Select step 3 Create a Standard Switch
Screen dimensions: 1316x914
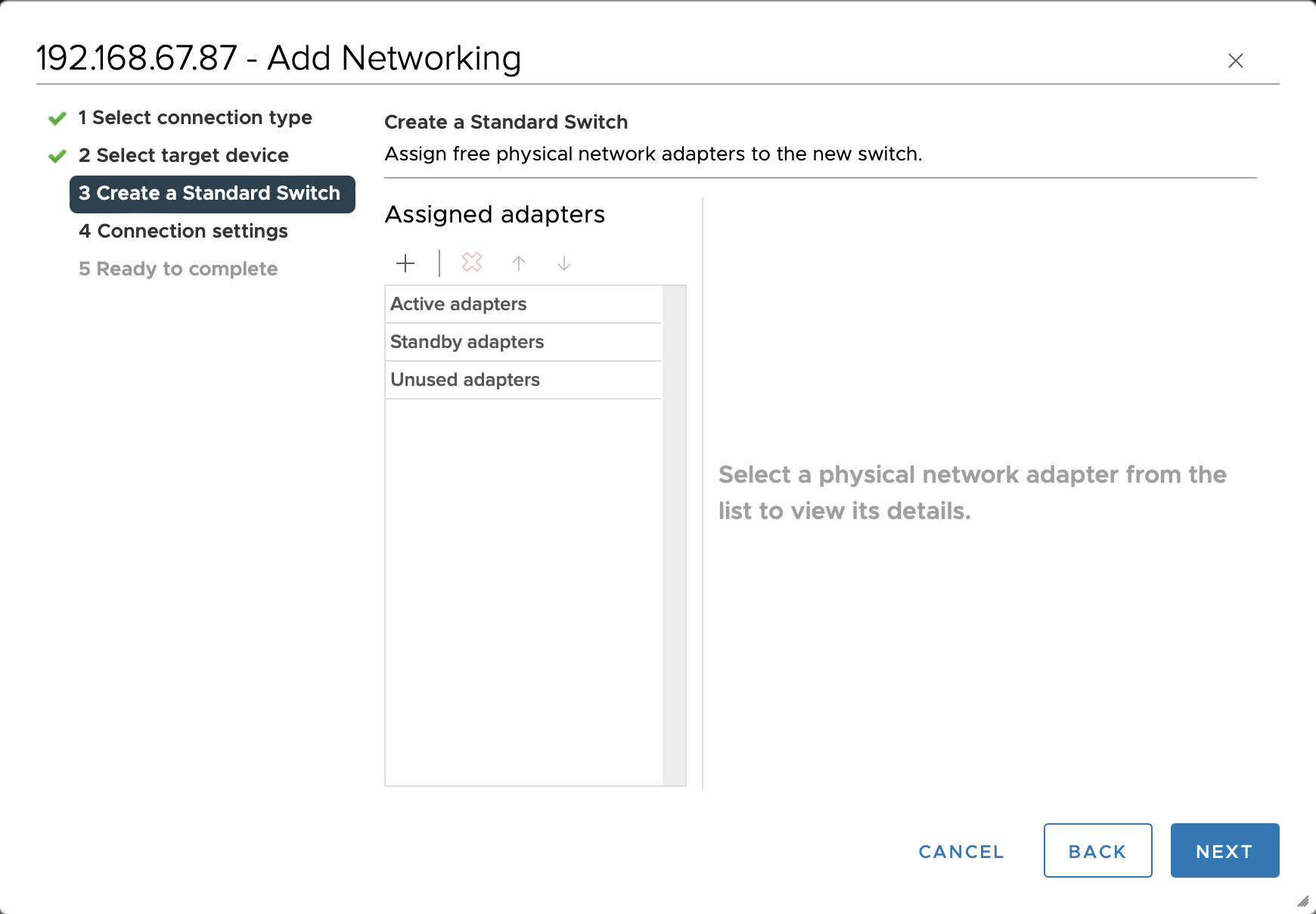coord(212,194)
